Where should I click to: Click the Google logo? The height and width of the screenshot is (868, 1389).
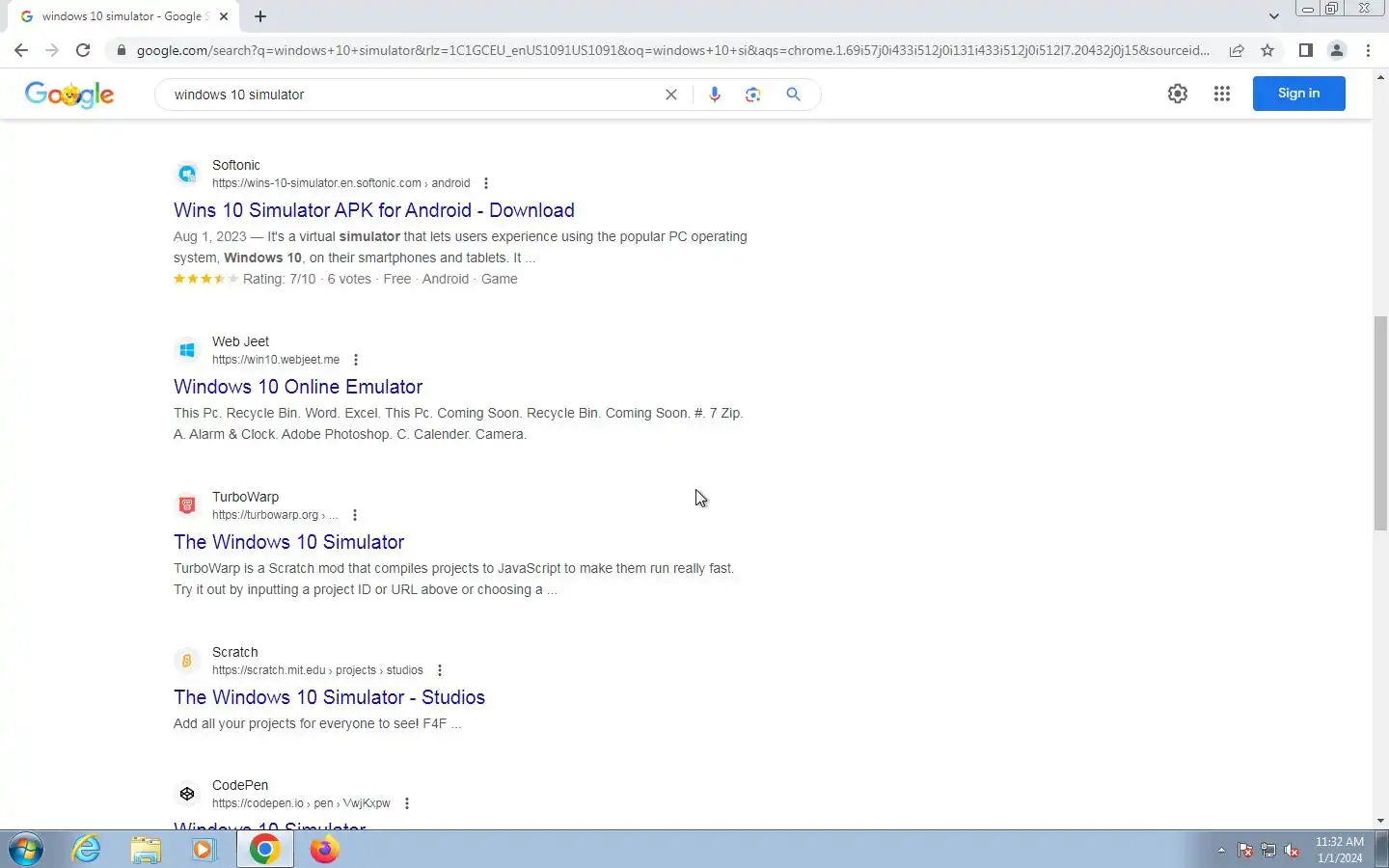pyautogui.click(x=69, y=95)
